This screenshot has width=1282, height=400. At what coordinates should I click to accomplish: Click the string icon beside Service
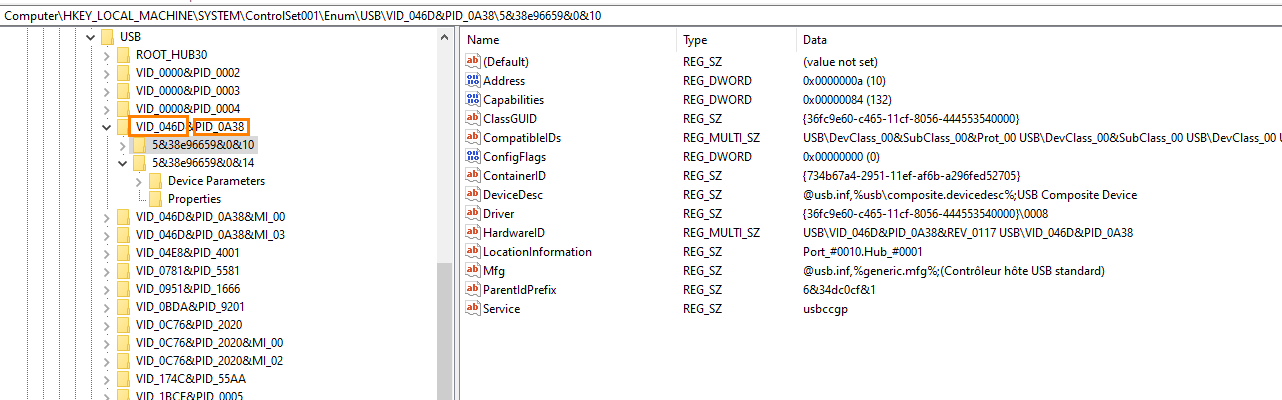click(x=473, y=309)
